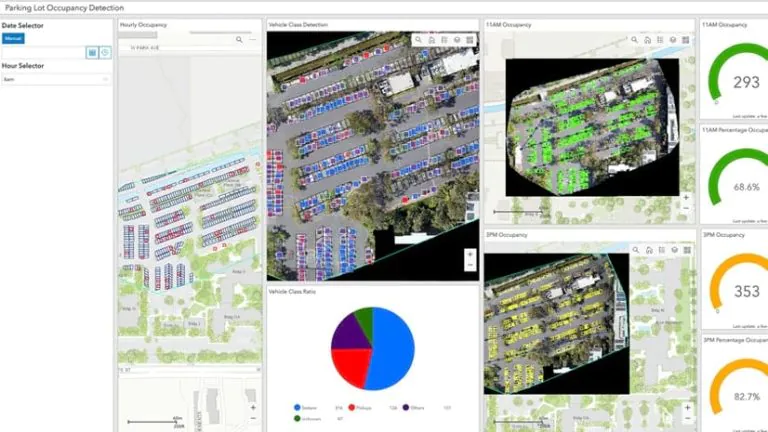Toggle Pickups series in pie chart legend

351,407
